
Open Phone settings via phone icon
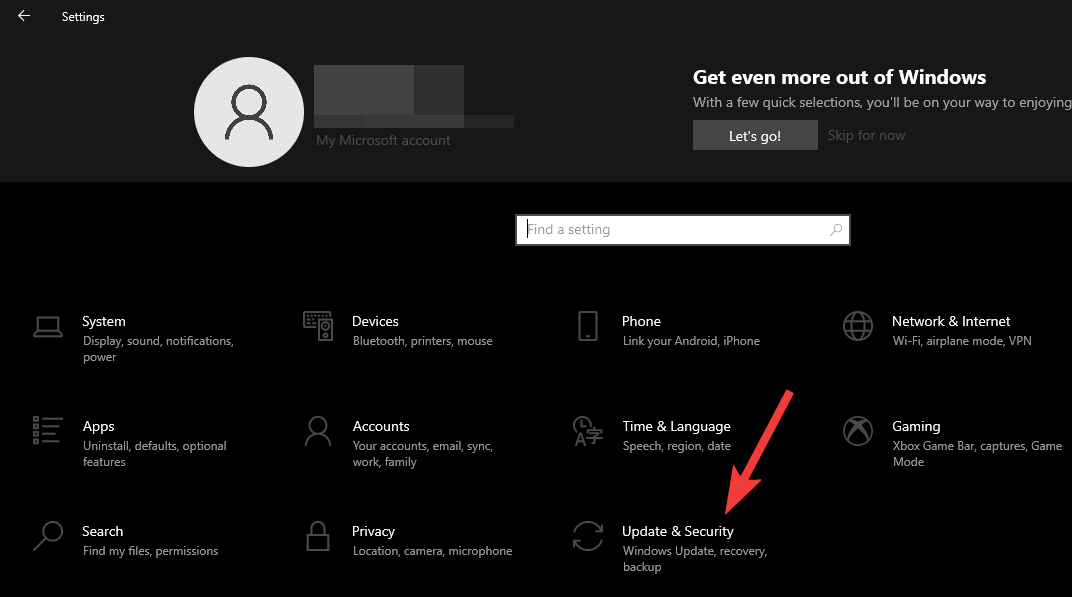[588, 326]
